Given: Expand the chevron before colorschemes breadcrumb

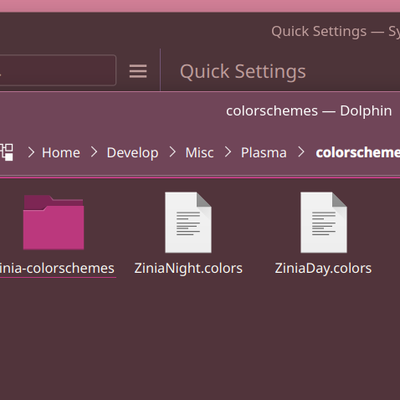Looking at the screenshot, I should click(301, 152).
